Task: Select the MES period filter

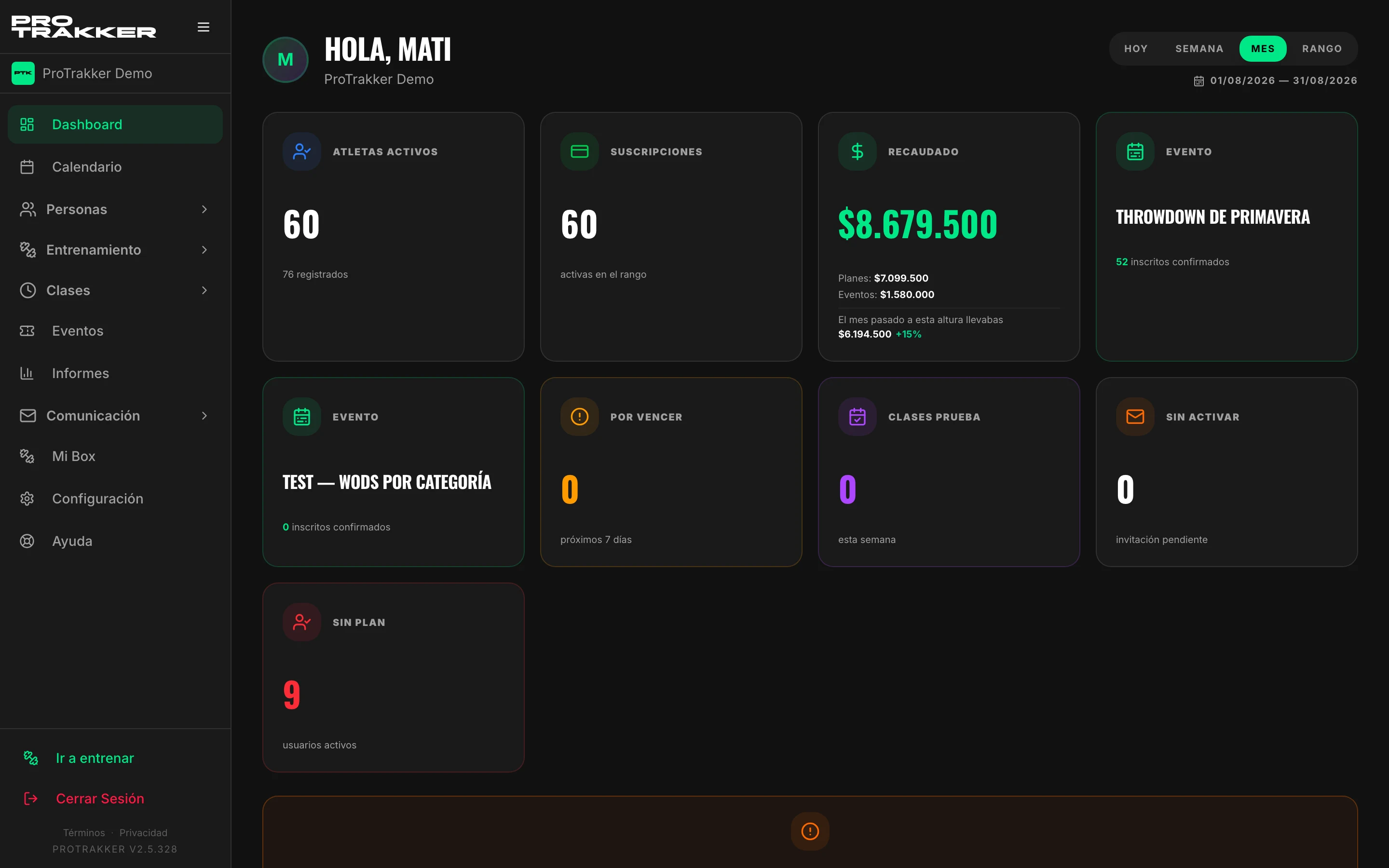Action: coord(1263,49)
